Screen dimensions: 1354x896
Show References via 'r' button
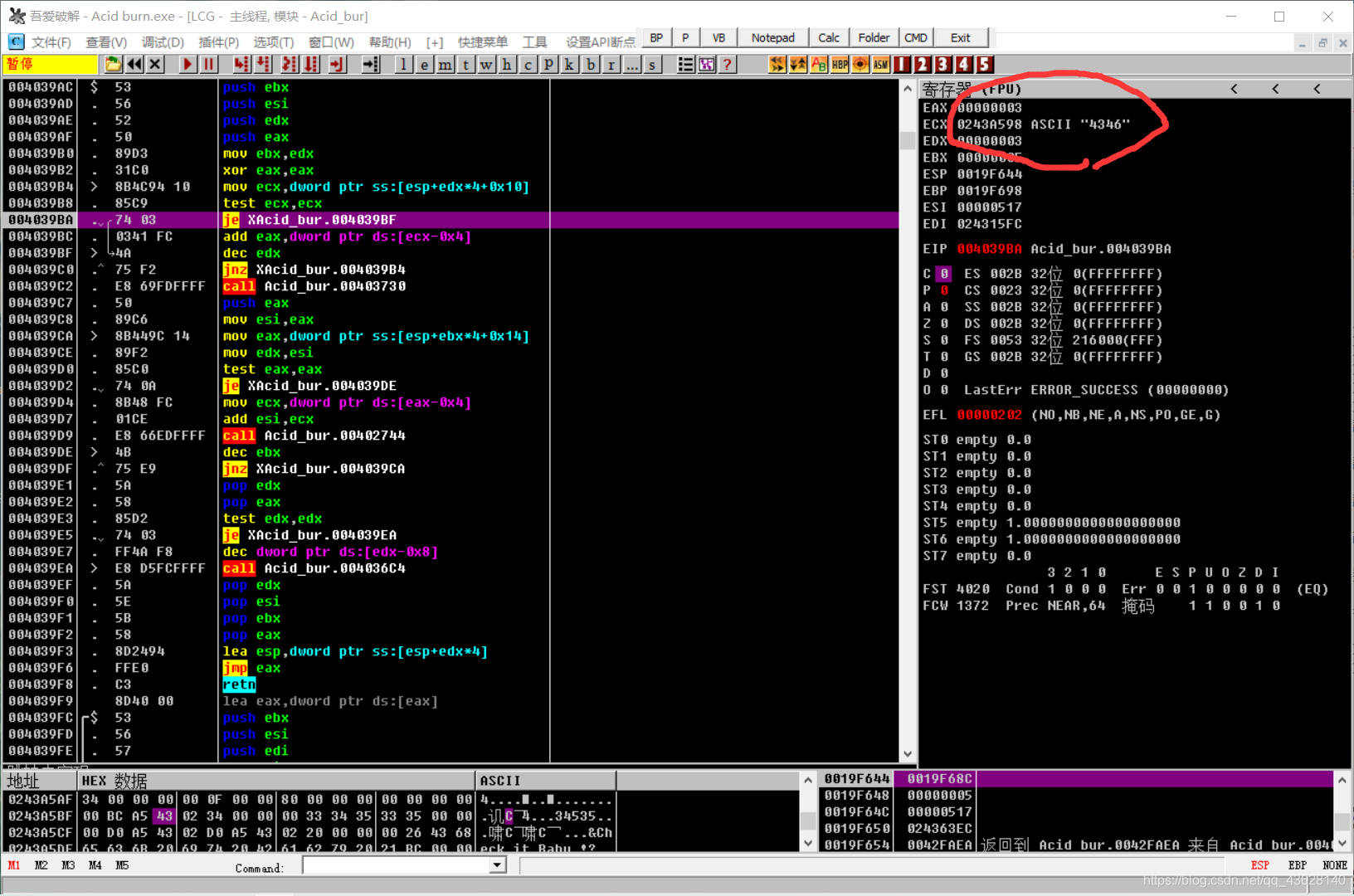click(611, 64)
